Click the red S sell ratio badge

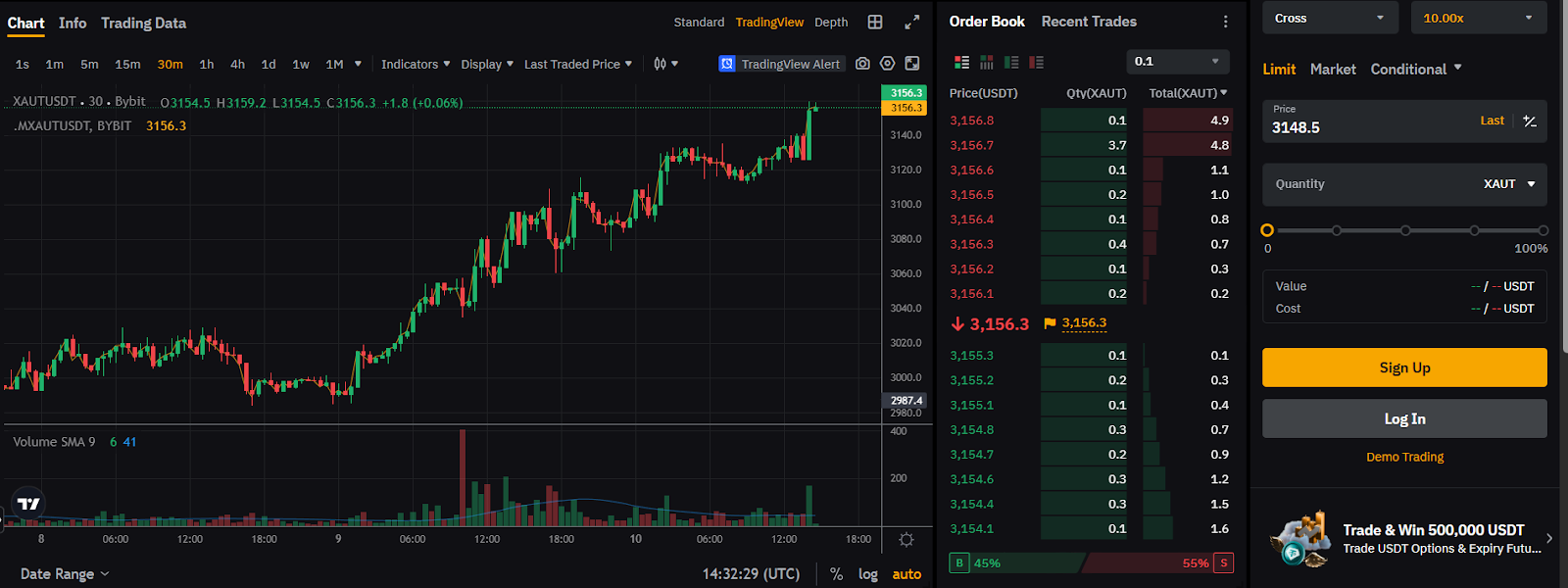coord(1224,563)
